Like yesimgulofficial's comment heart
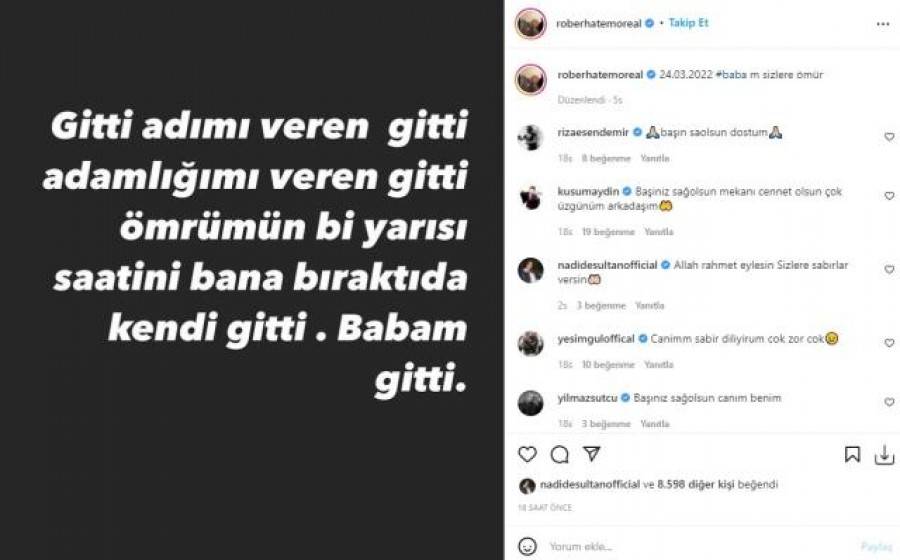 tap(889, 343)
